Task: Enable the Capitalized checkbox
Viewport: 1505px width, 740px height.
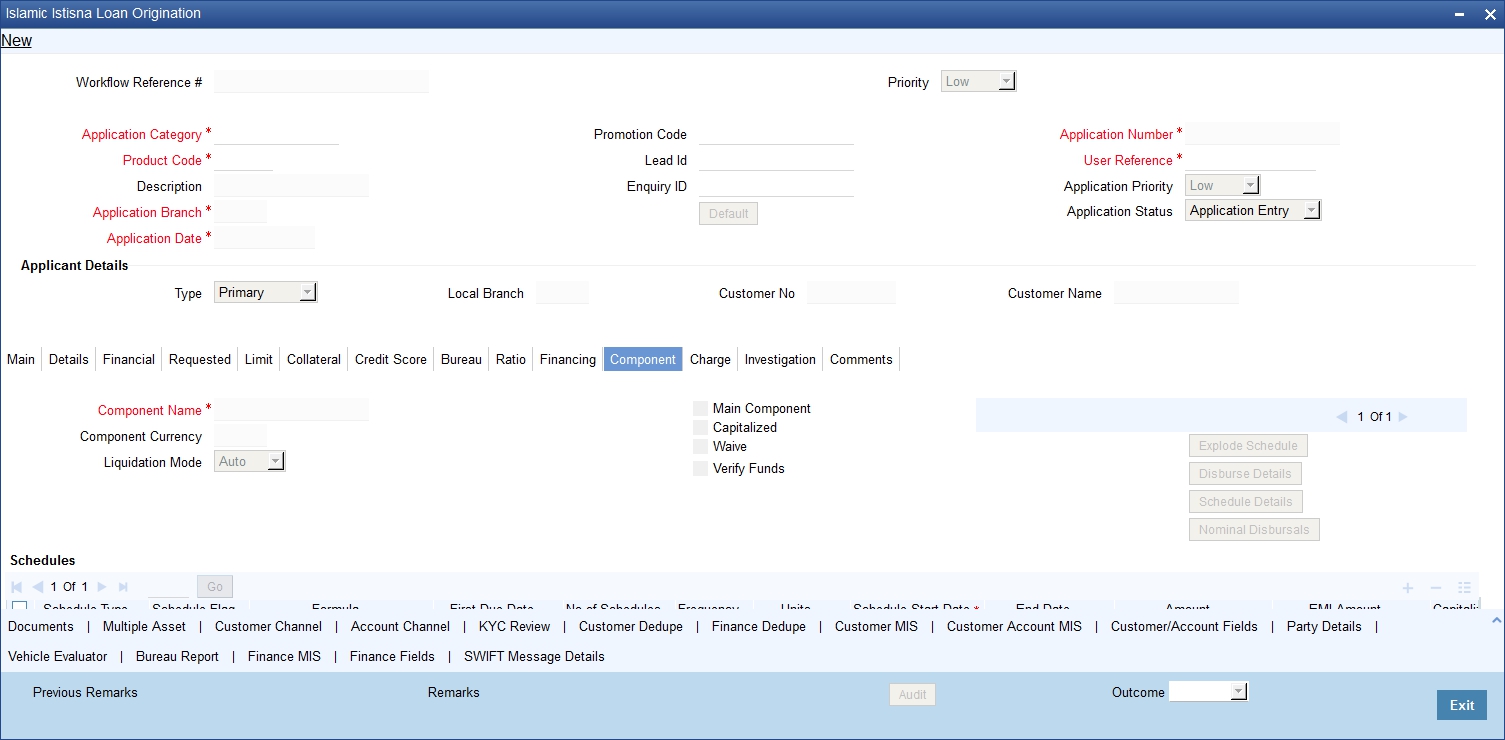Action: coord(700,427)
